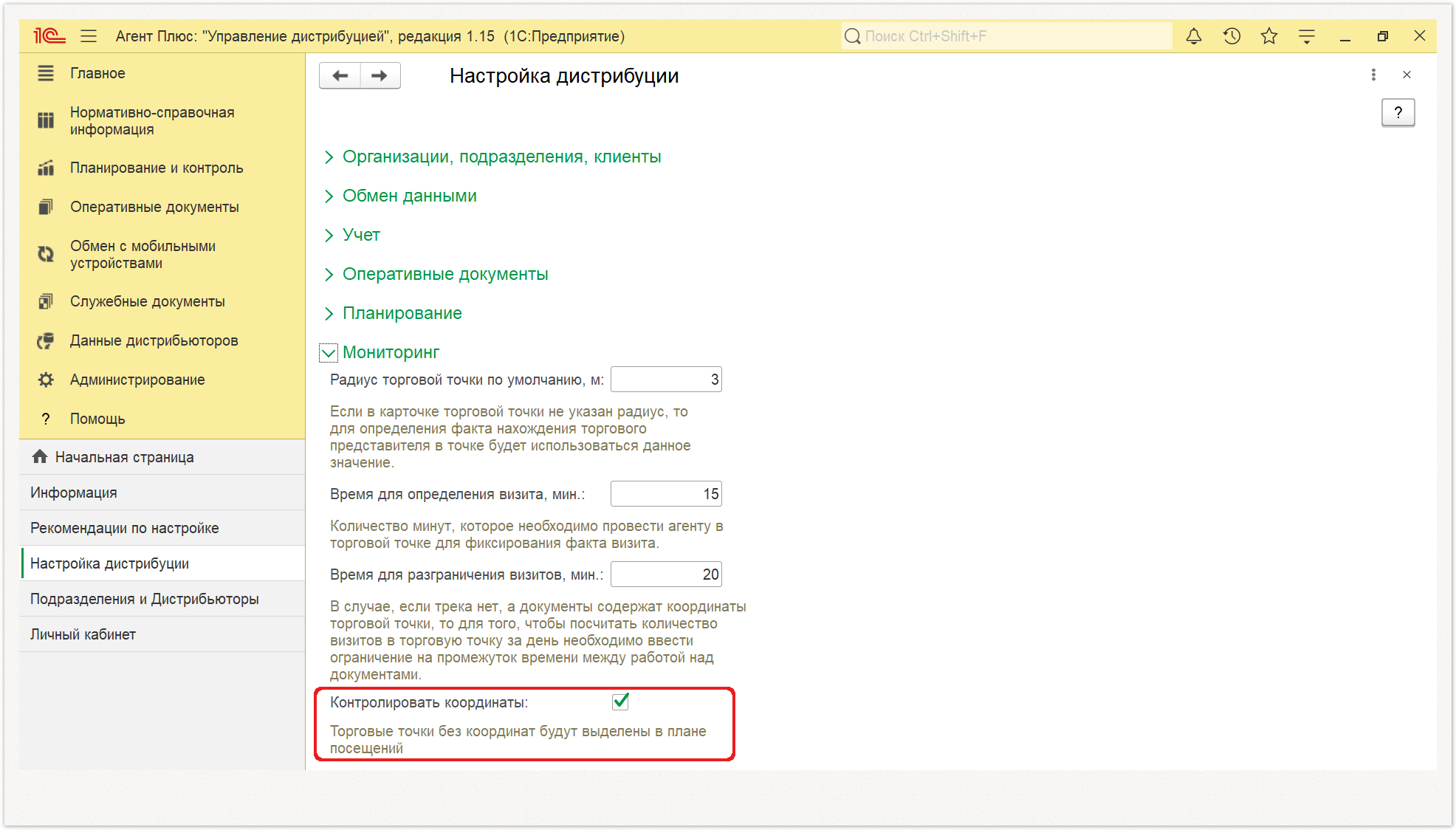Switch to Подразделения и Дистрибьюторы tab
1456x830 pixels.
click(162, 599)
